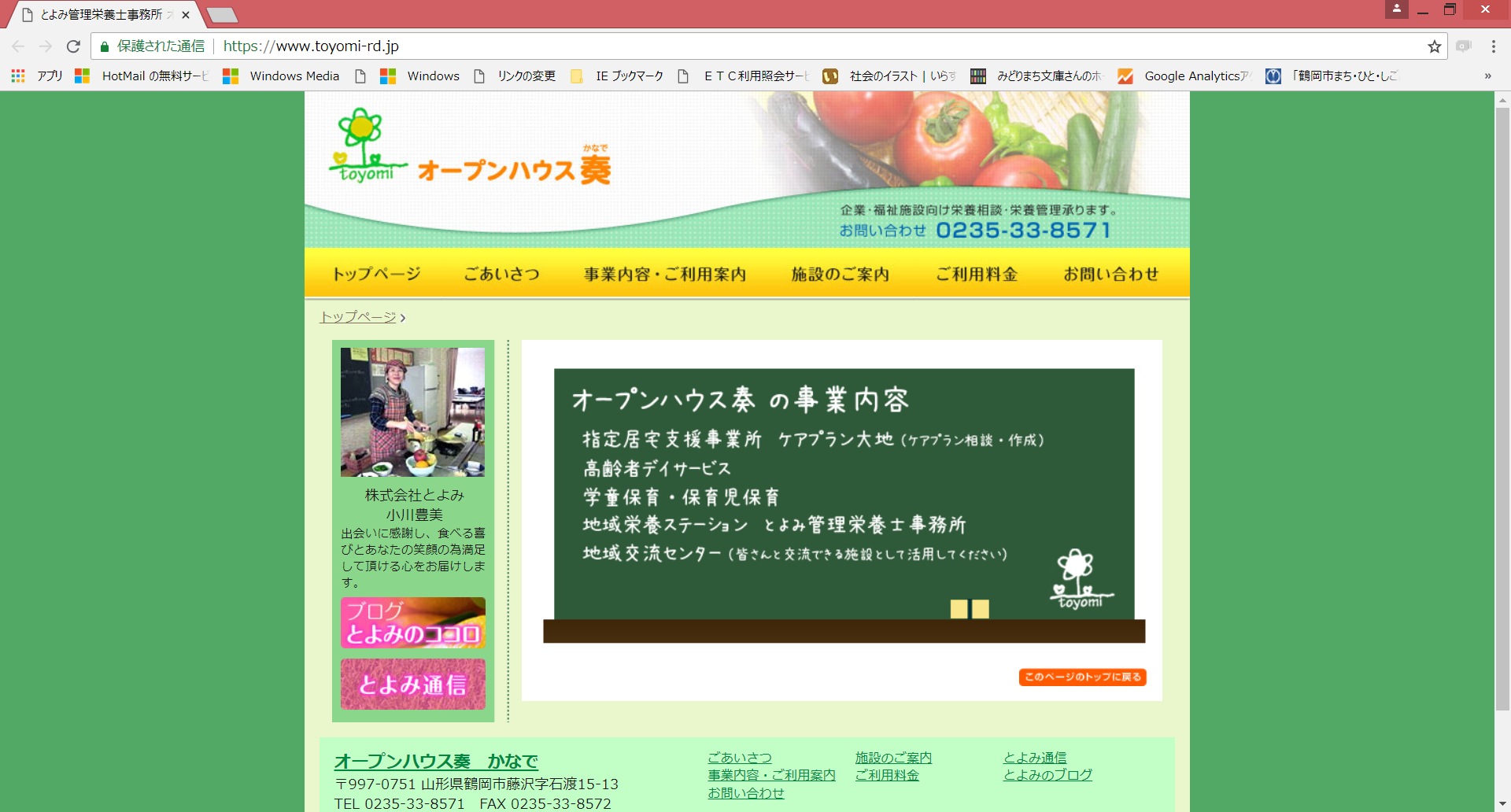Open the Google Analytics bookmark
The width and height of the screenshot is (1511, 812).
tap(1184, 76)
